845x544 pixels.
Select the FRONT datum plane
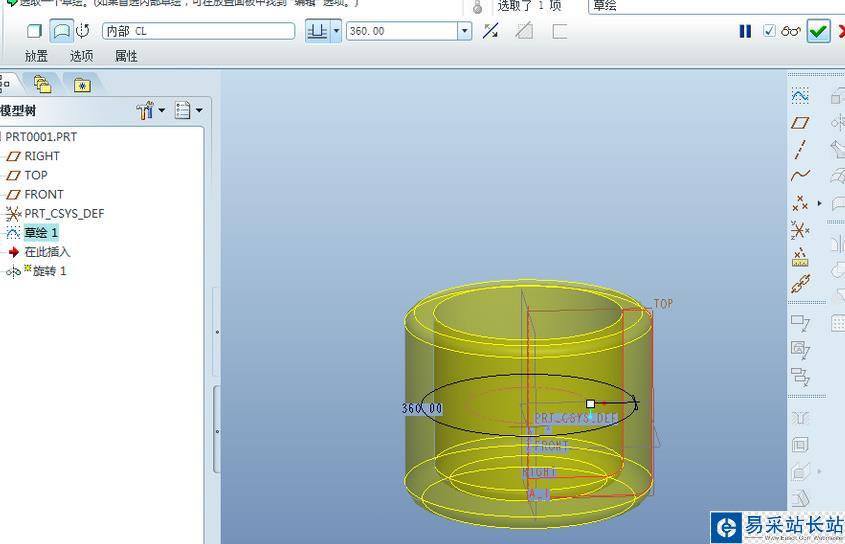point(44,194)
